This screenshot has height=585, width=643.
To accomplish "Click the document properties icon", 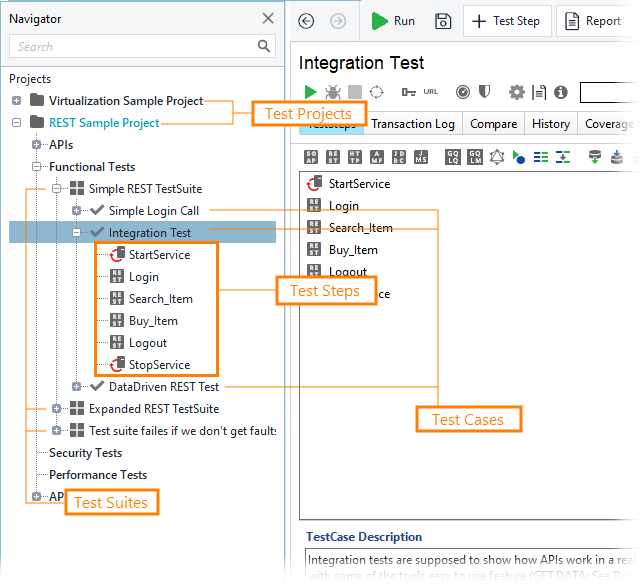I will [x=539, y=92].
